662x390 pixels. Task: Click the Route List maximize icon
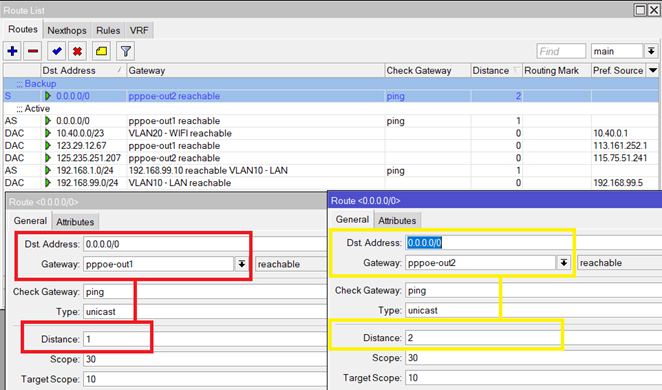(640, 10)
